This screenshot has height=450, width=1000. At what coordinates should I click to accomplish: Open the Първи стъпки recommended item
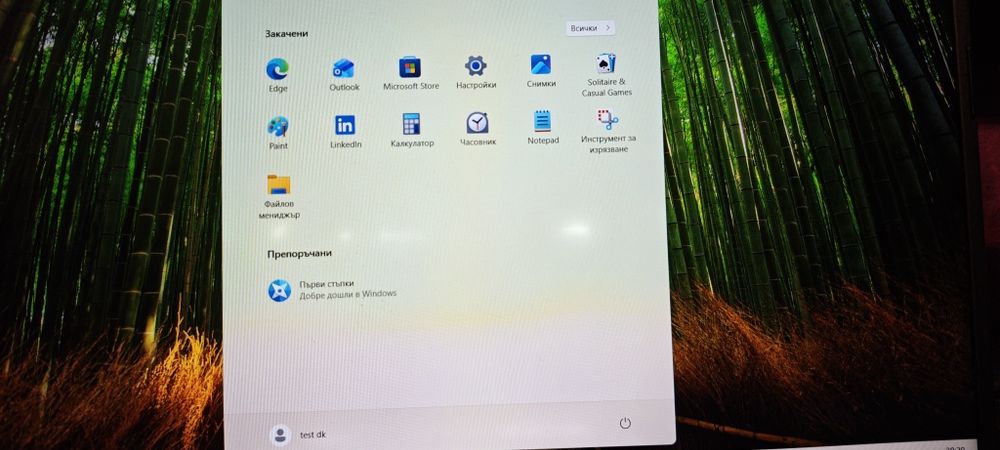(332, 289)
